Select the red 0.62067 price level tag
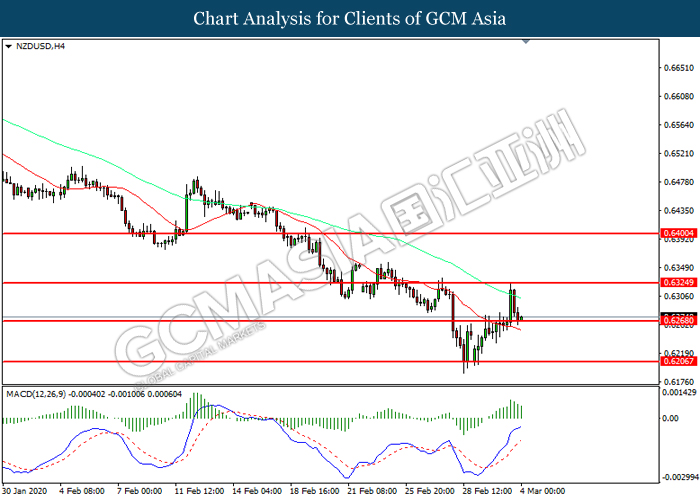 [678, 362]
